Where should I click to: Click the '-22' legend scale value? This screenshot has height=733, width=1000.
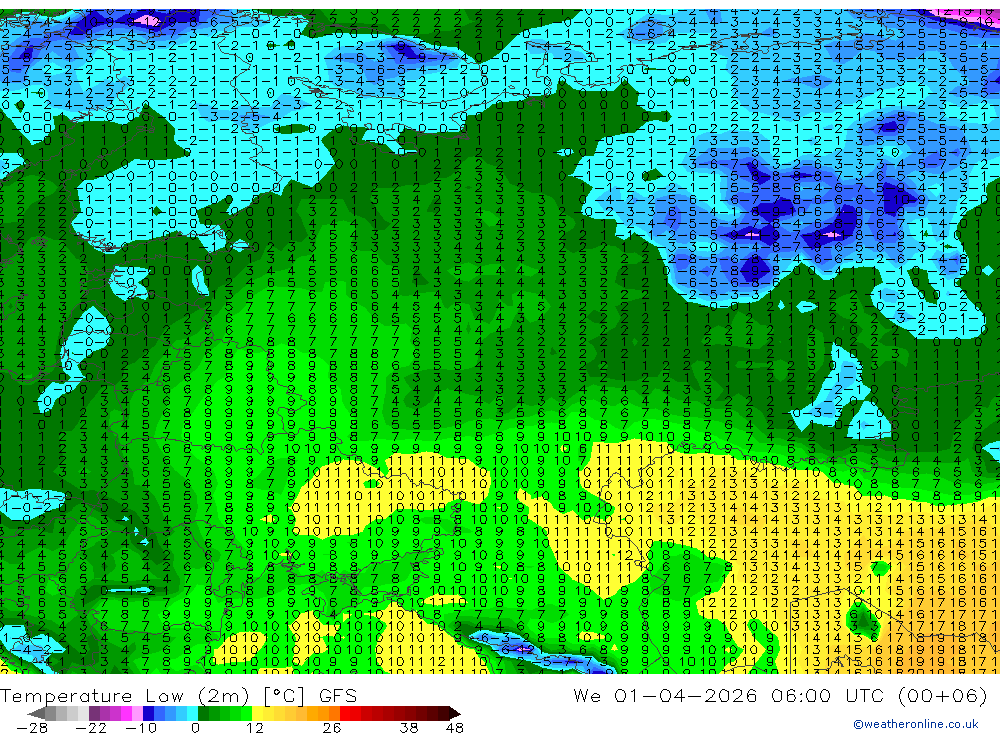pos(91,728)
